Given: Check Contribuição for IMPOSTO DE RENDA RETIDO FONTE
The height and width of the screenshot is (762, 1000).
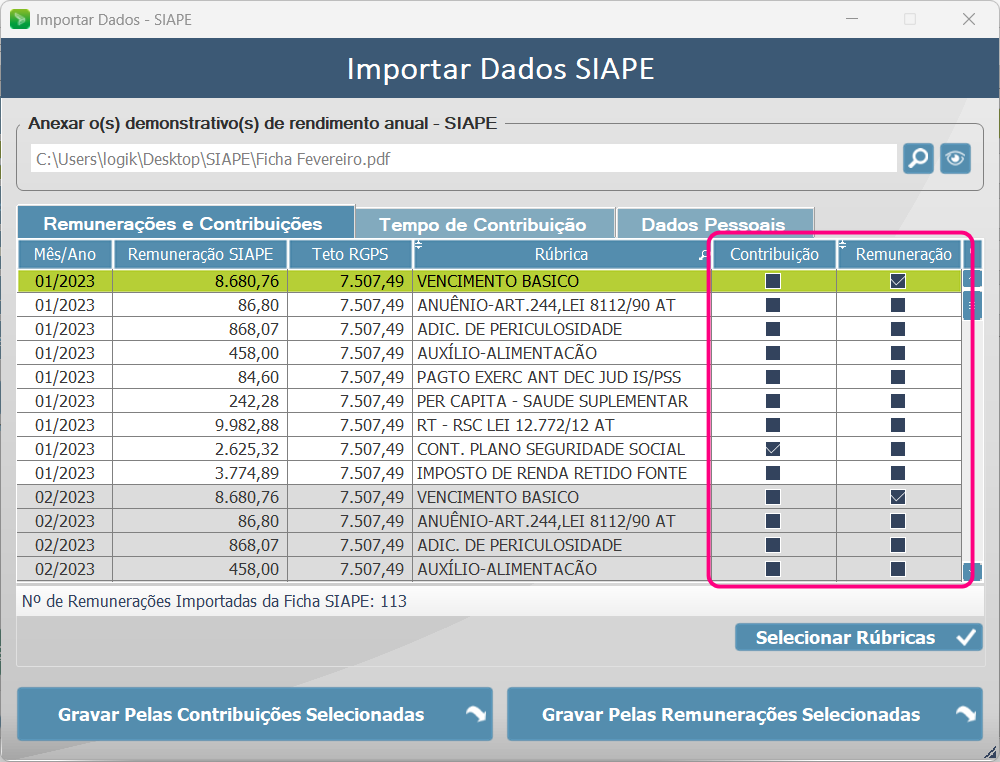Looking at the screenshot, I should point(773,473).
